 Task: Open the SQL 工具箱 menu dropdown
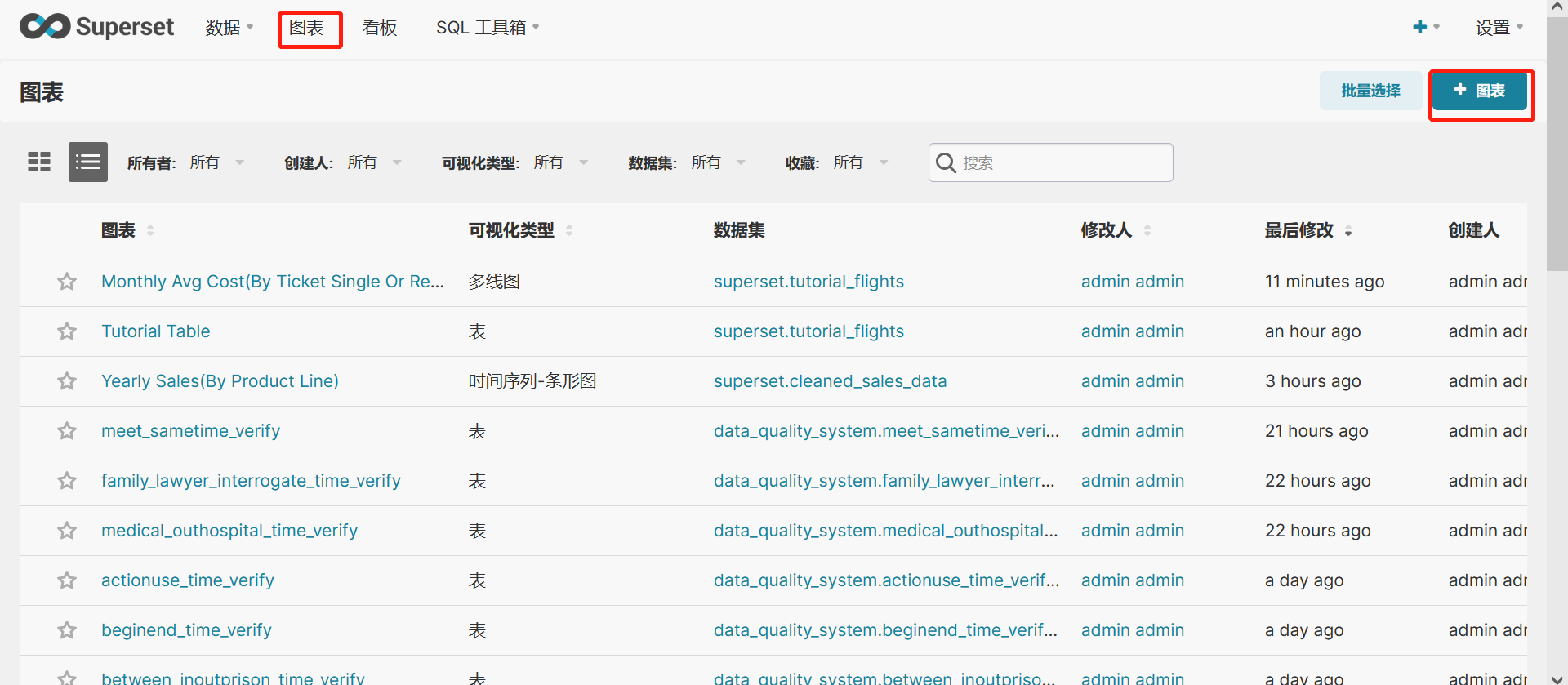point(488,28)
